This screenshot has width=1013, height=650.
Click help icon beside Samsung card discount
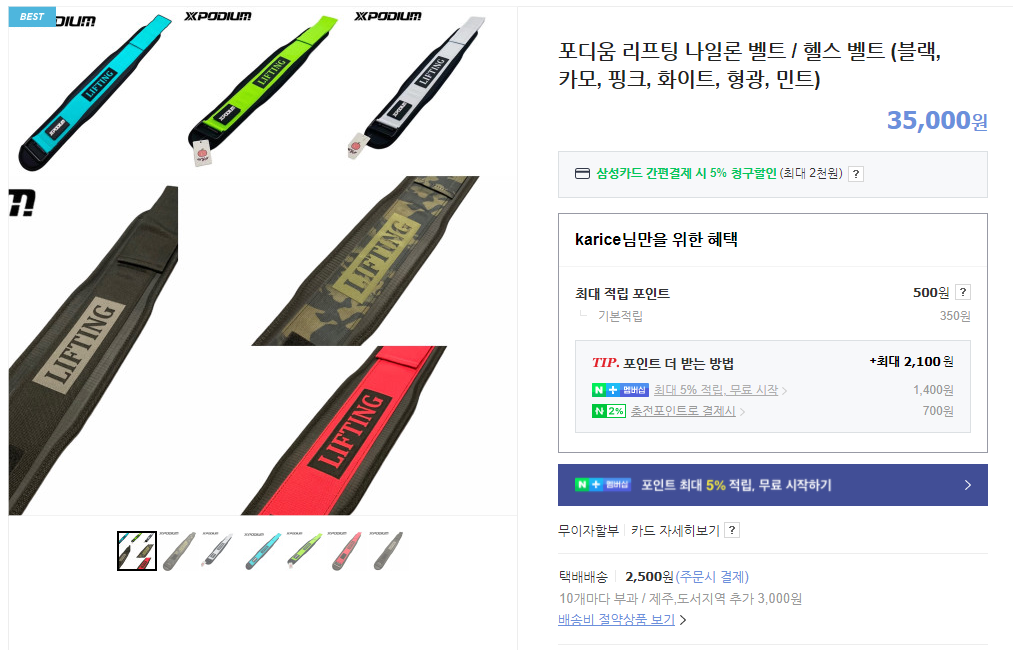tap(855, 174)
